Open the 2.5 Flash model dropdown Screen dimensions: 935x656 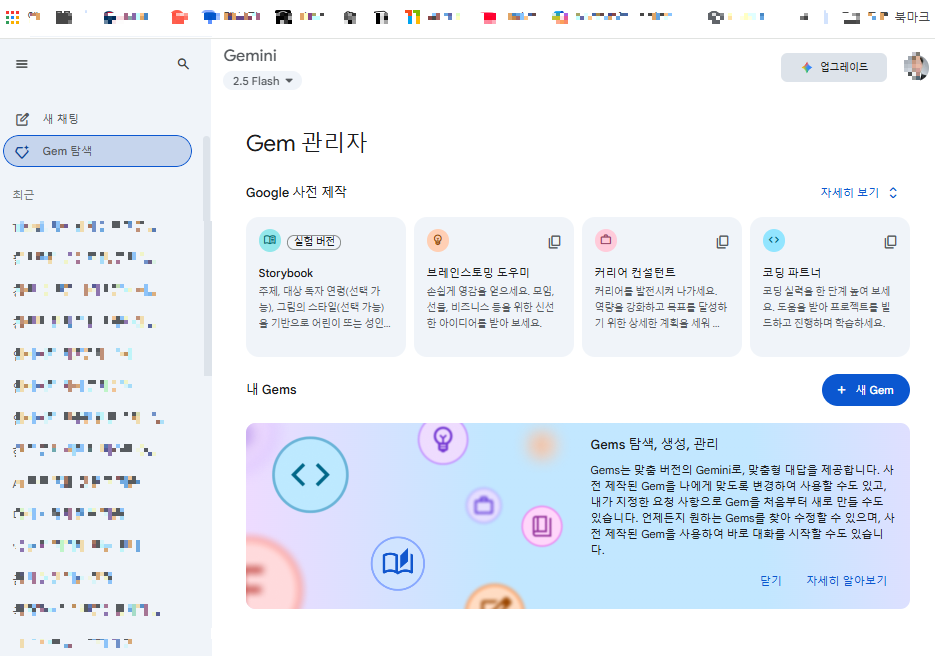pos(262,81)
